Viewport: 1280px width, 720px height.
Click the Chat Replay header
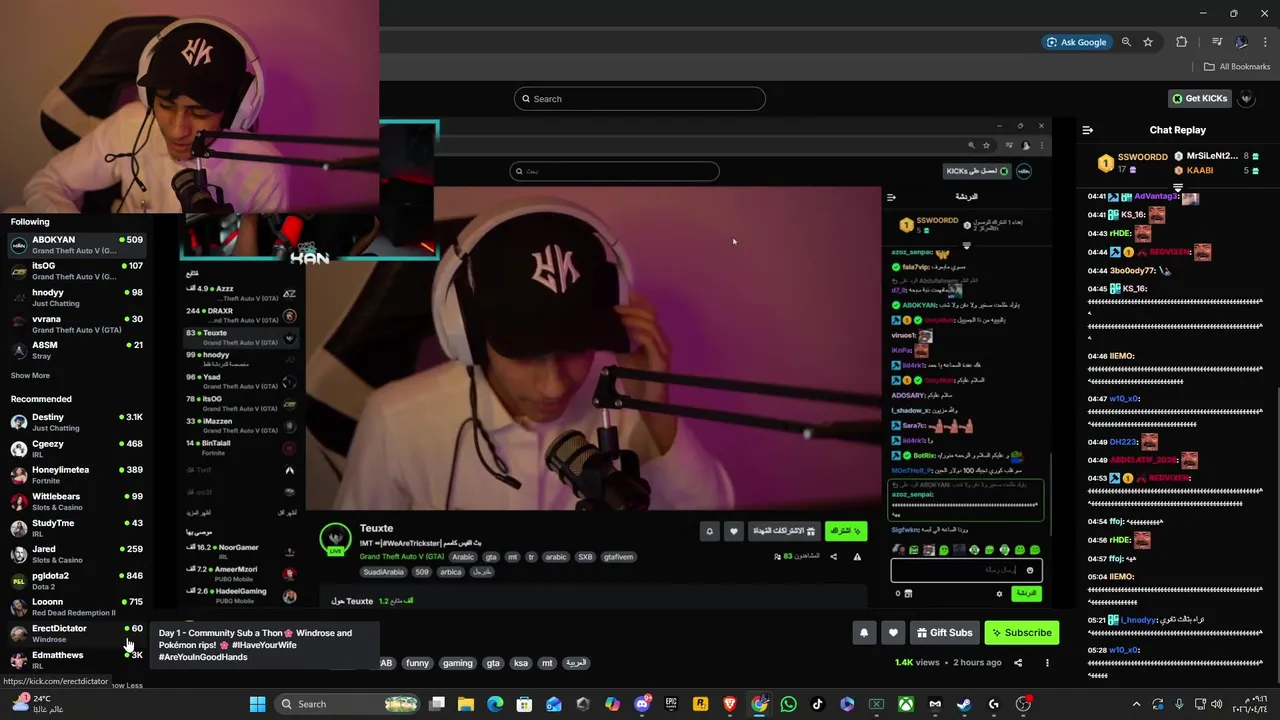coord(1177,130)
